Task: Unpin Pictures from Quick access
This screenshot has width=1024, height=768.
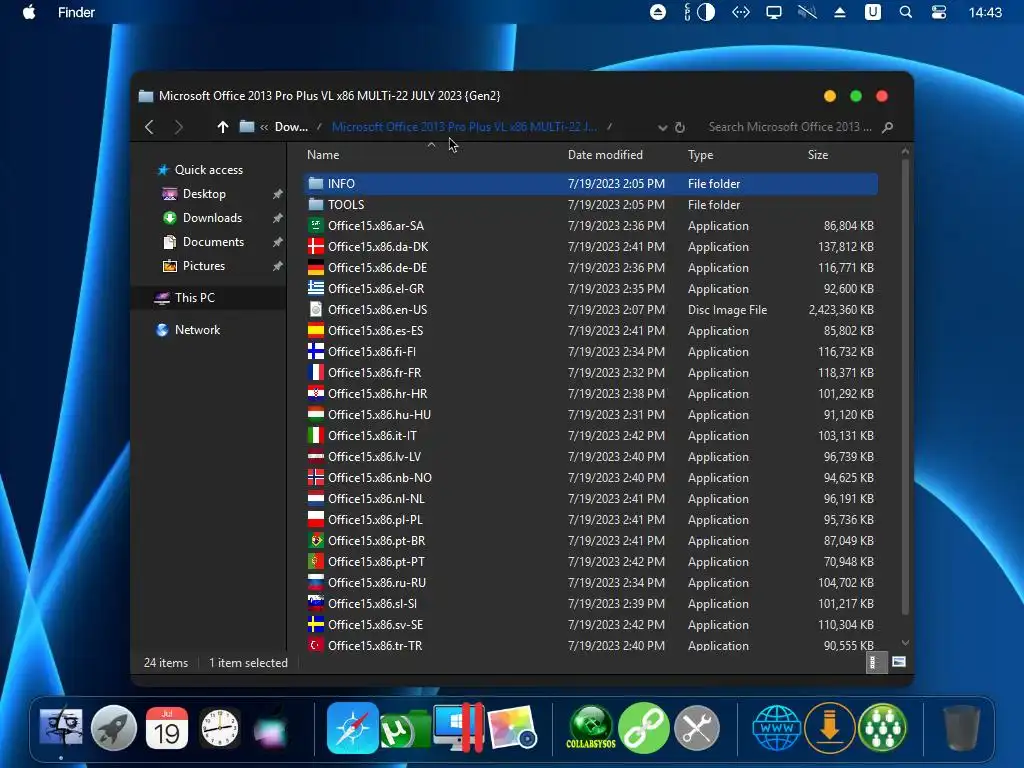Action: (x=278, y=266)
